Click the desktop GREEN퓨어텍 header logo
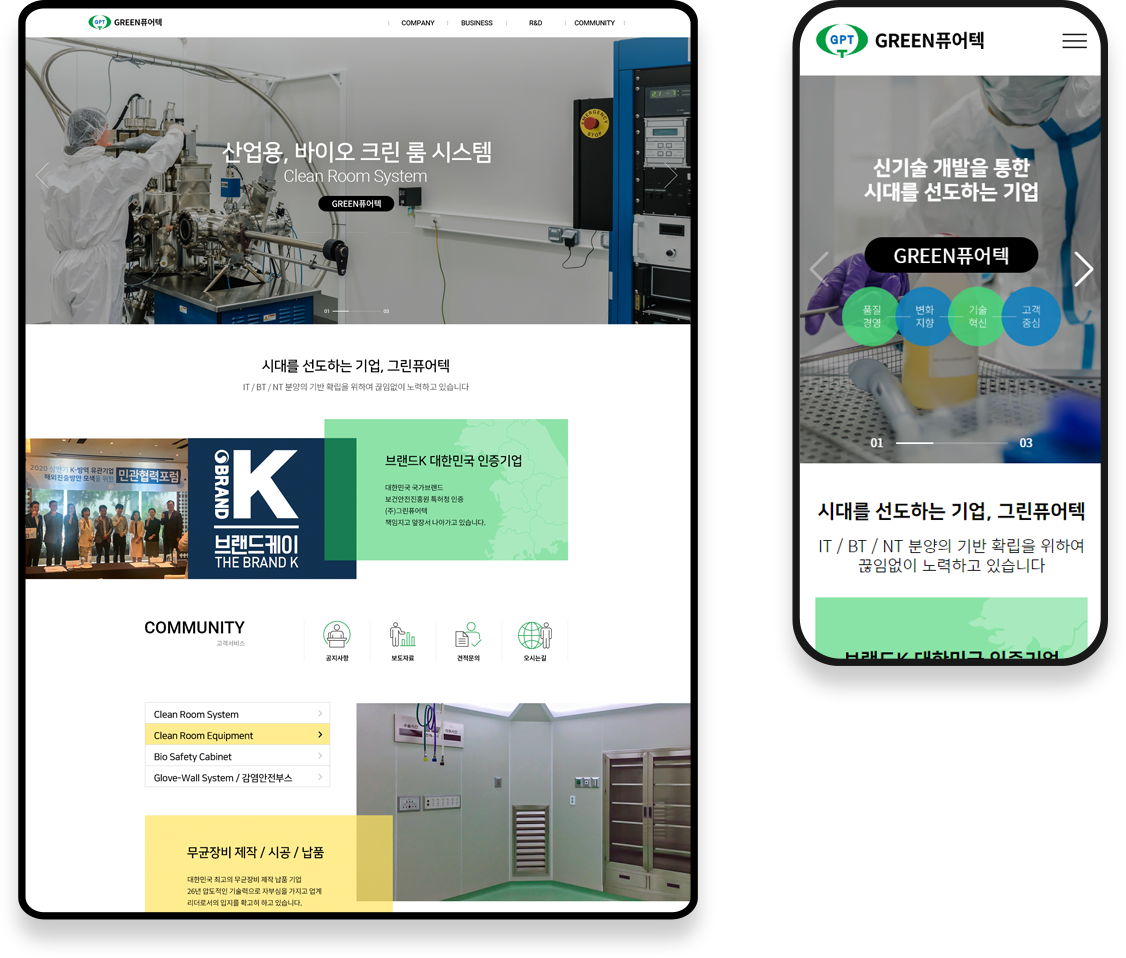Image resolution: width=1126 pixels, height=958 pixels. [x=125, y=22]
